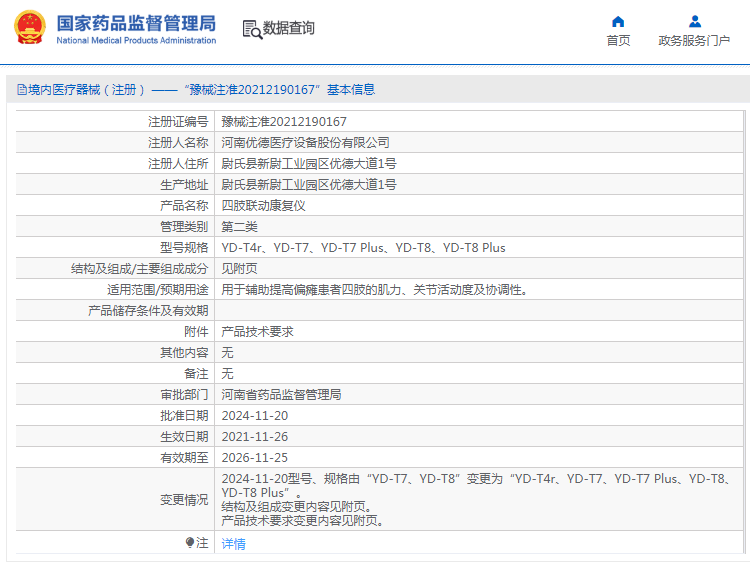Select the 型号规格 YD-T4r model list

pos(364,248)
